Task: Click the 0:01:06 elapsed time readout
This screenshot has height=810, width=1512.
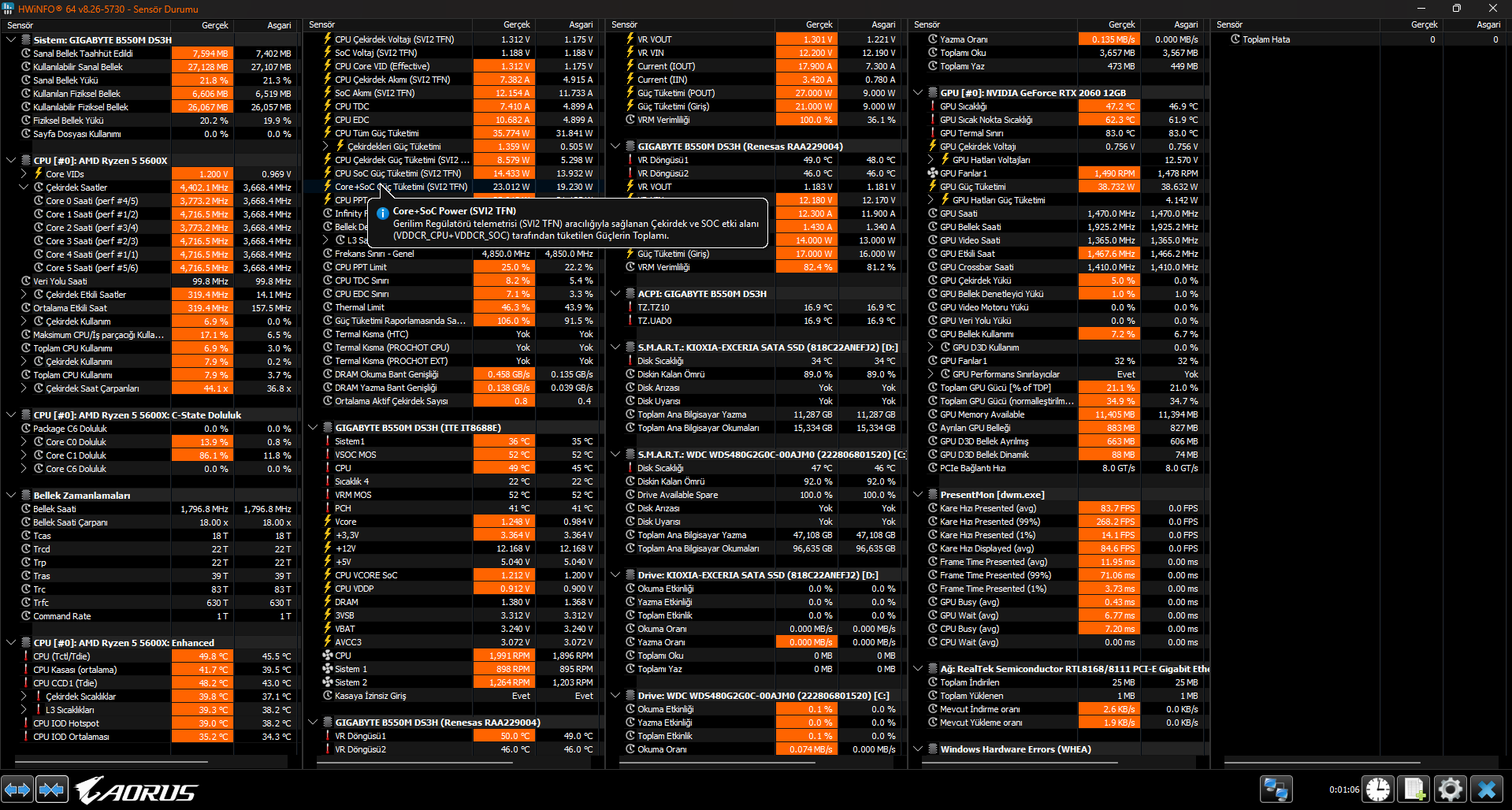Action: [1344, 790]
